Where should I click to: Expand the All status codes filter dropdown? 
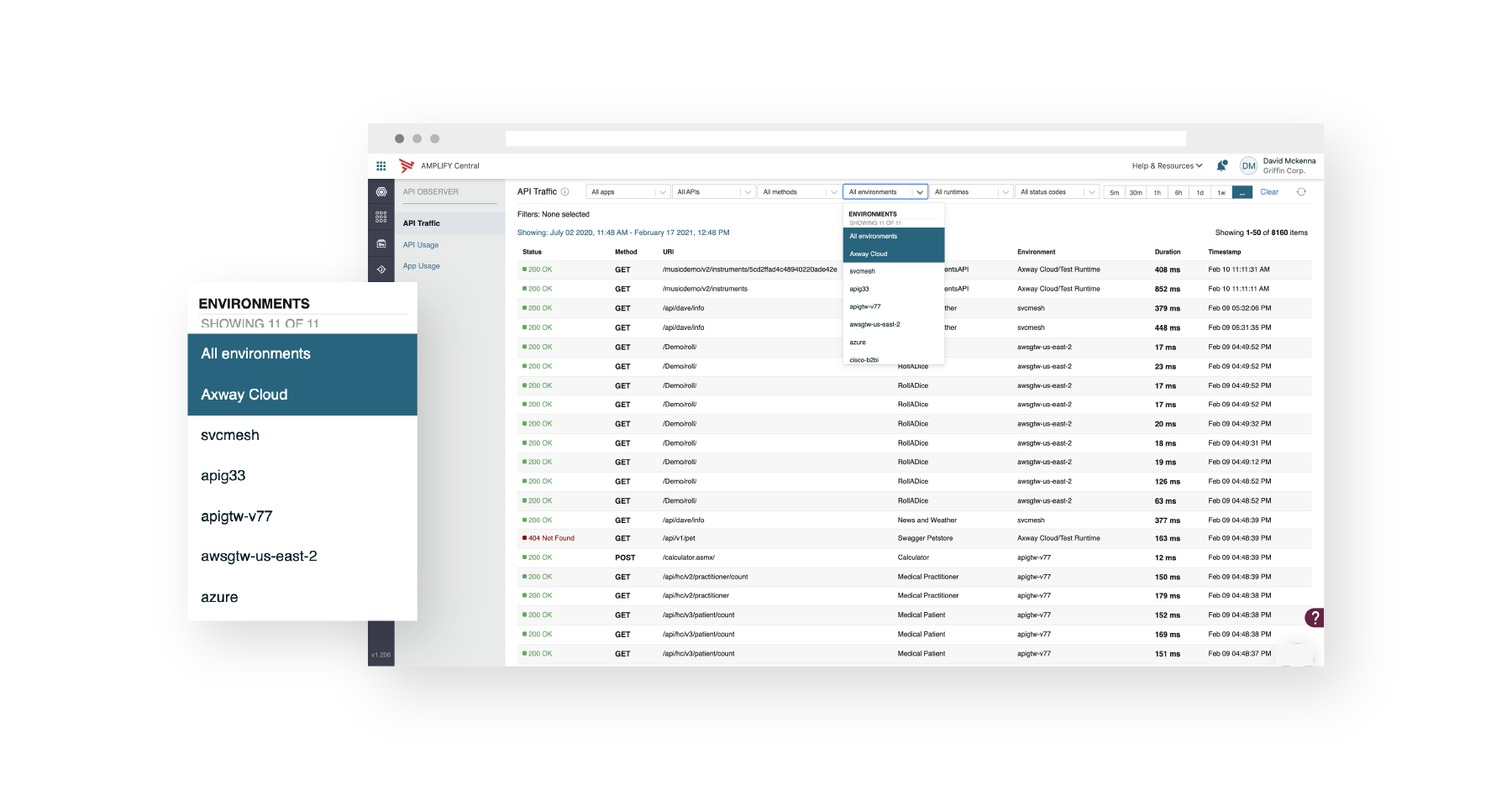(1057, 192)
